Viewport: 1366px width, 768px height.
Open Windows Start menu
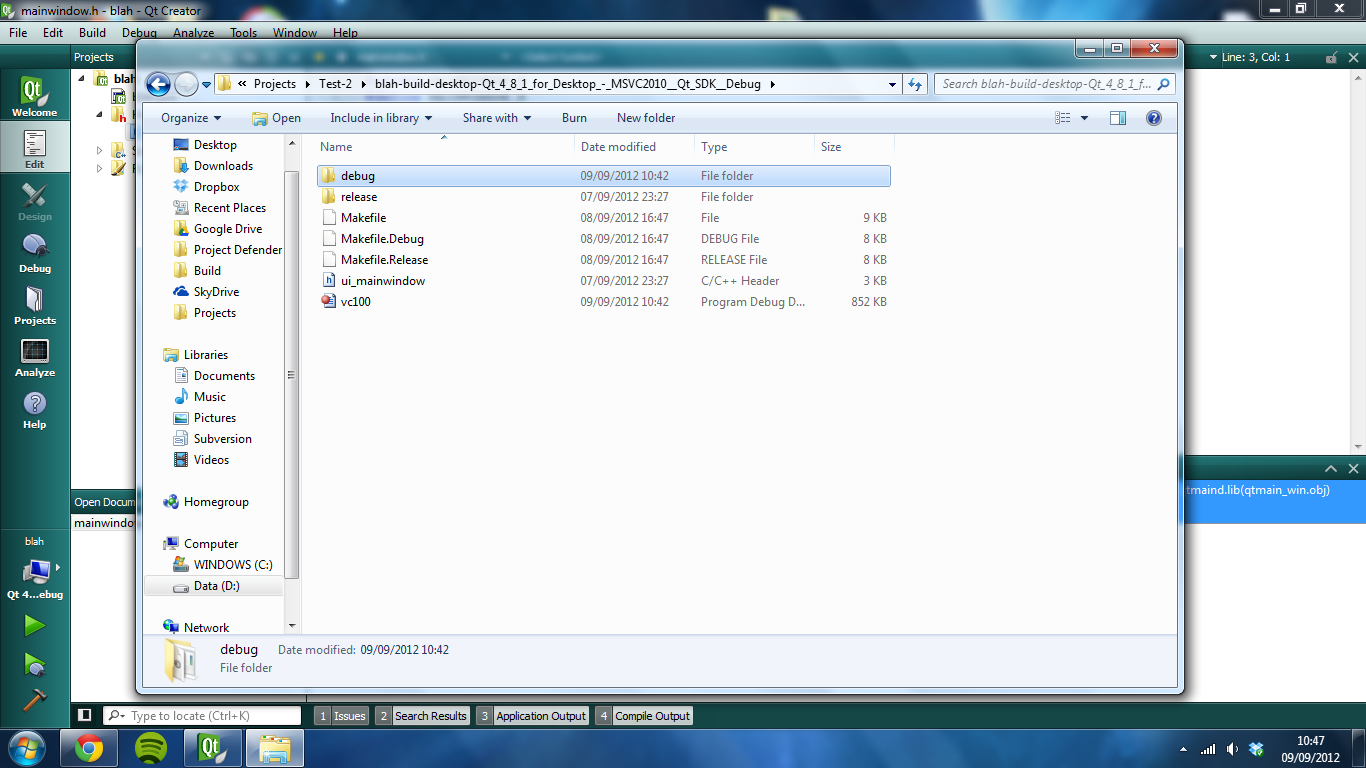27,748
